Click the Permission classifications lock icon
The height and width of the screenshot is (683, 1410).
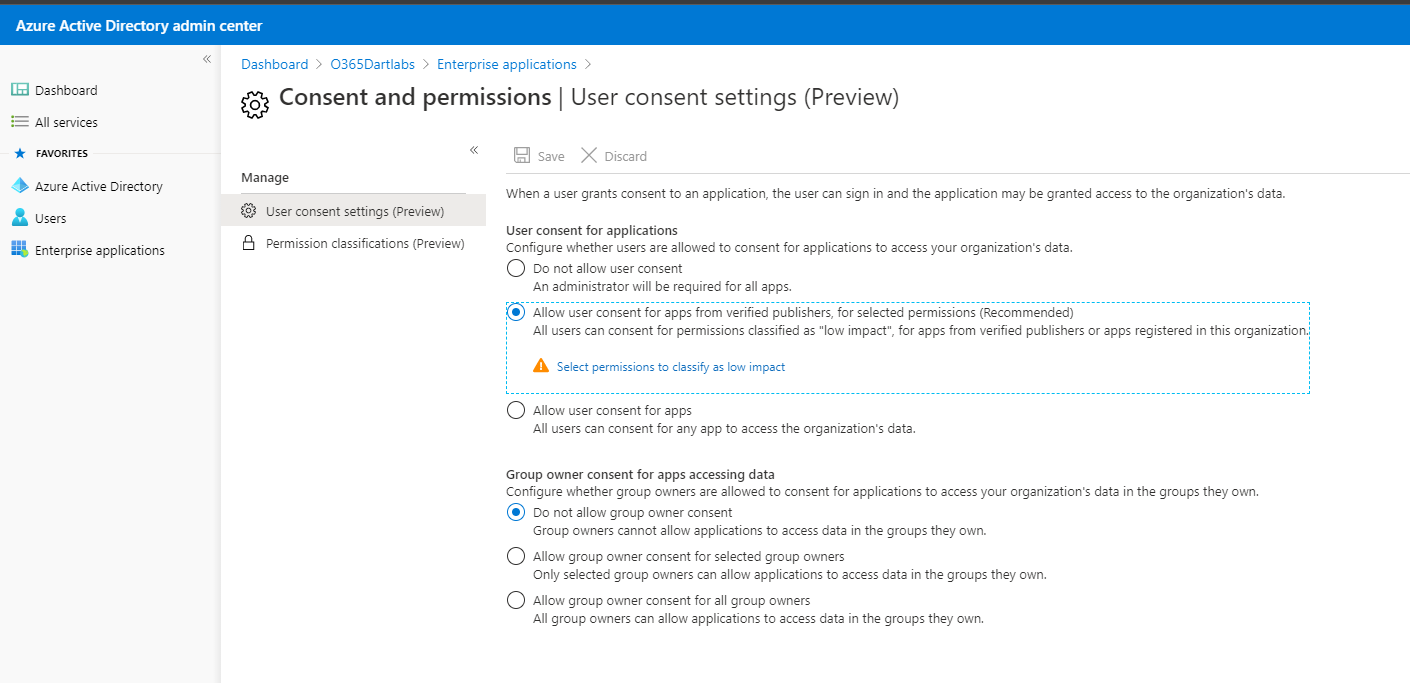point(249,243)
